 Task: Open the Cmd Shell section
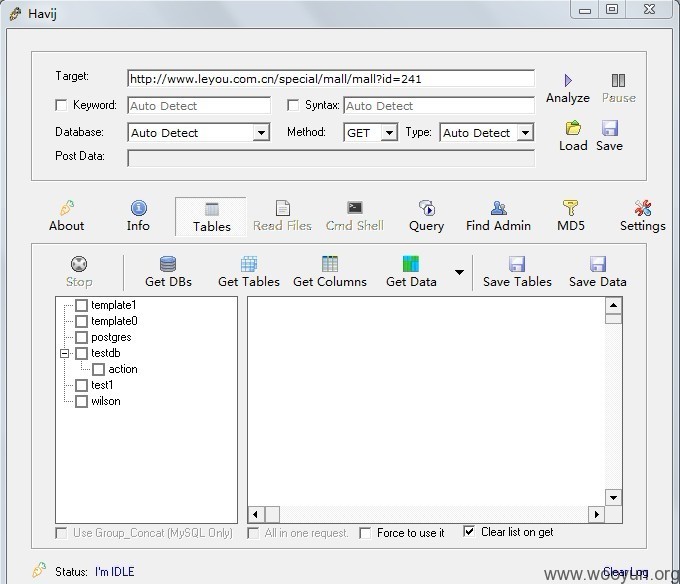click(x=355, y=216)
